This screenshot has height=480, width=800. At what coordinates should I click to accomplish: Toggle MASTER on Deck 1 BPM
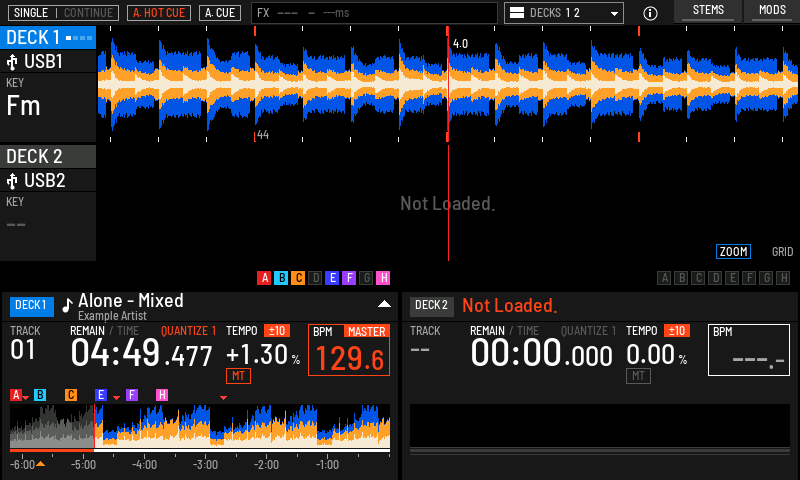pos(366,332)
